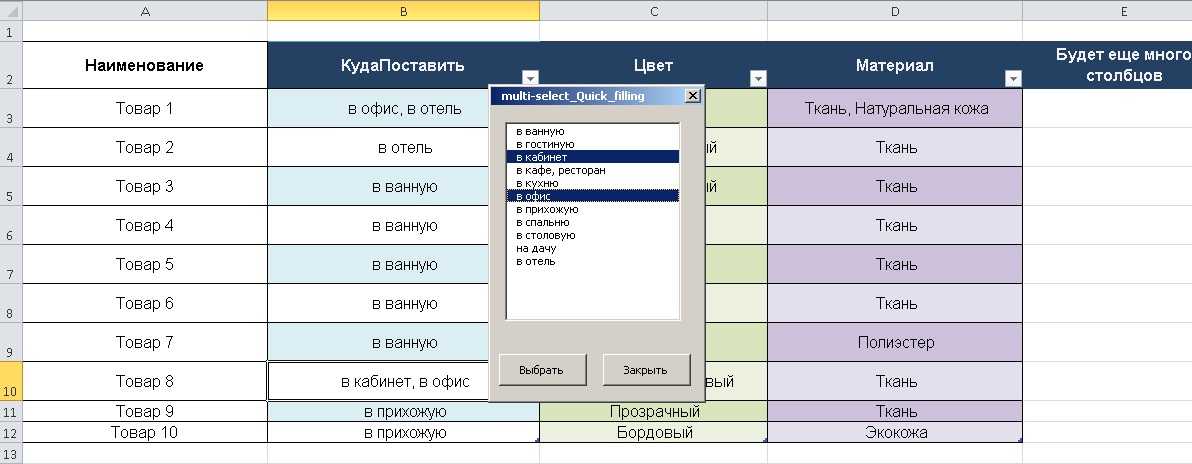
Task: Select cell 'Товар 8'
Action: click(x=144, y=381)
